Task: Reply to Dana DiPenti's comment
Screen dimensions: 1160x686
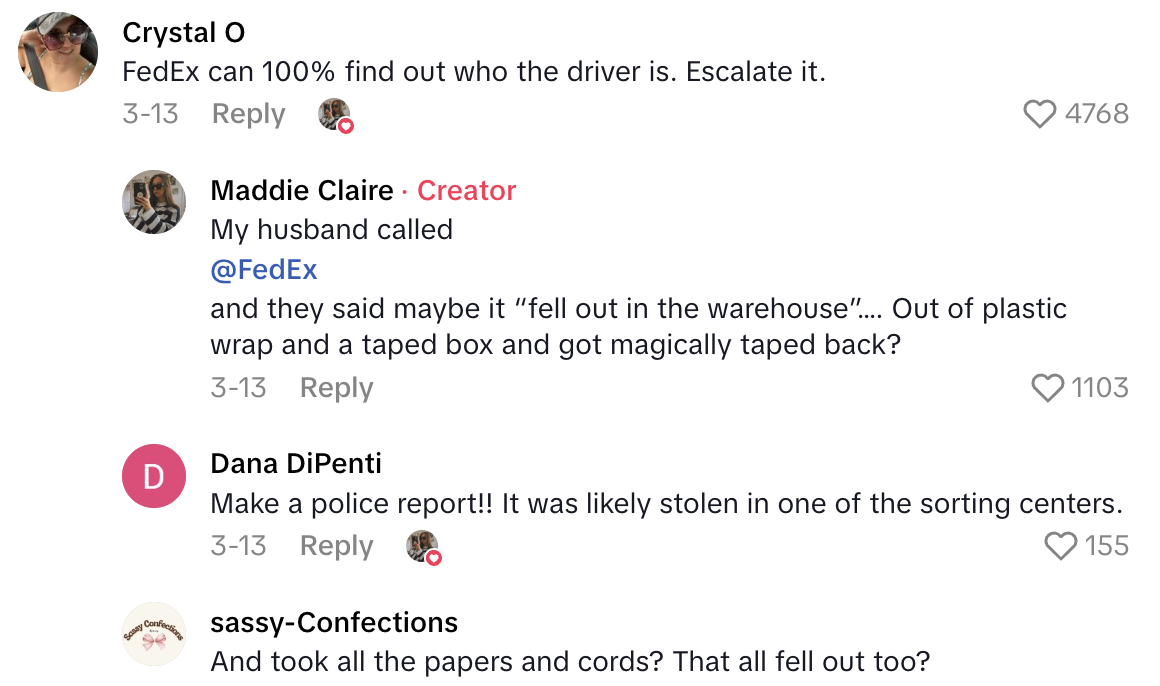Action: (336, 546)
